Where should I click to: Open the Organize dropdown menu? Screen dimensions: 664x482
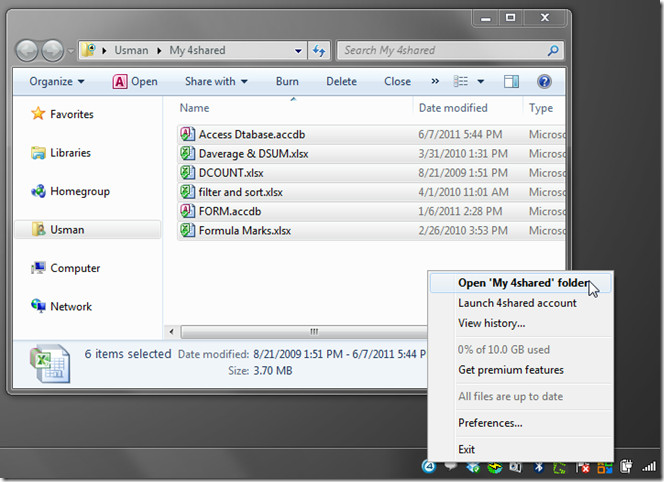click(56, 82)
